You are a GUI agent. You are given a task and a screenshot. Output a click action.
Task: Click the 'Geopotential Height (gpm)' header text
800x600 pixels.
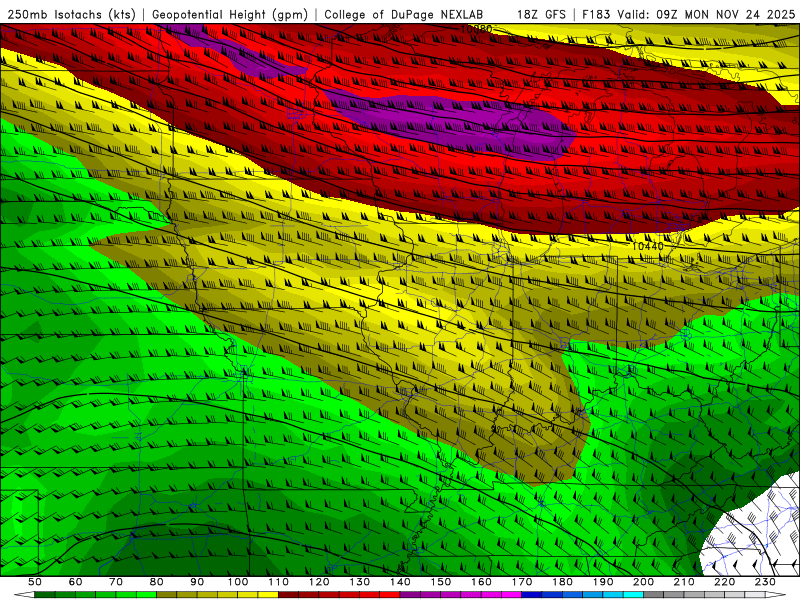click(x=230, y=15)
